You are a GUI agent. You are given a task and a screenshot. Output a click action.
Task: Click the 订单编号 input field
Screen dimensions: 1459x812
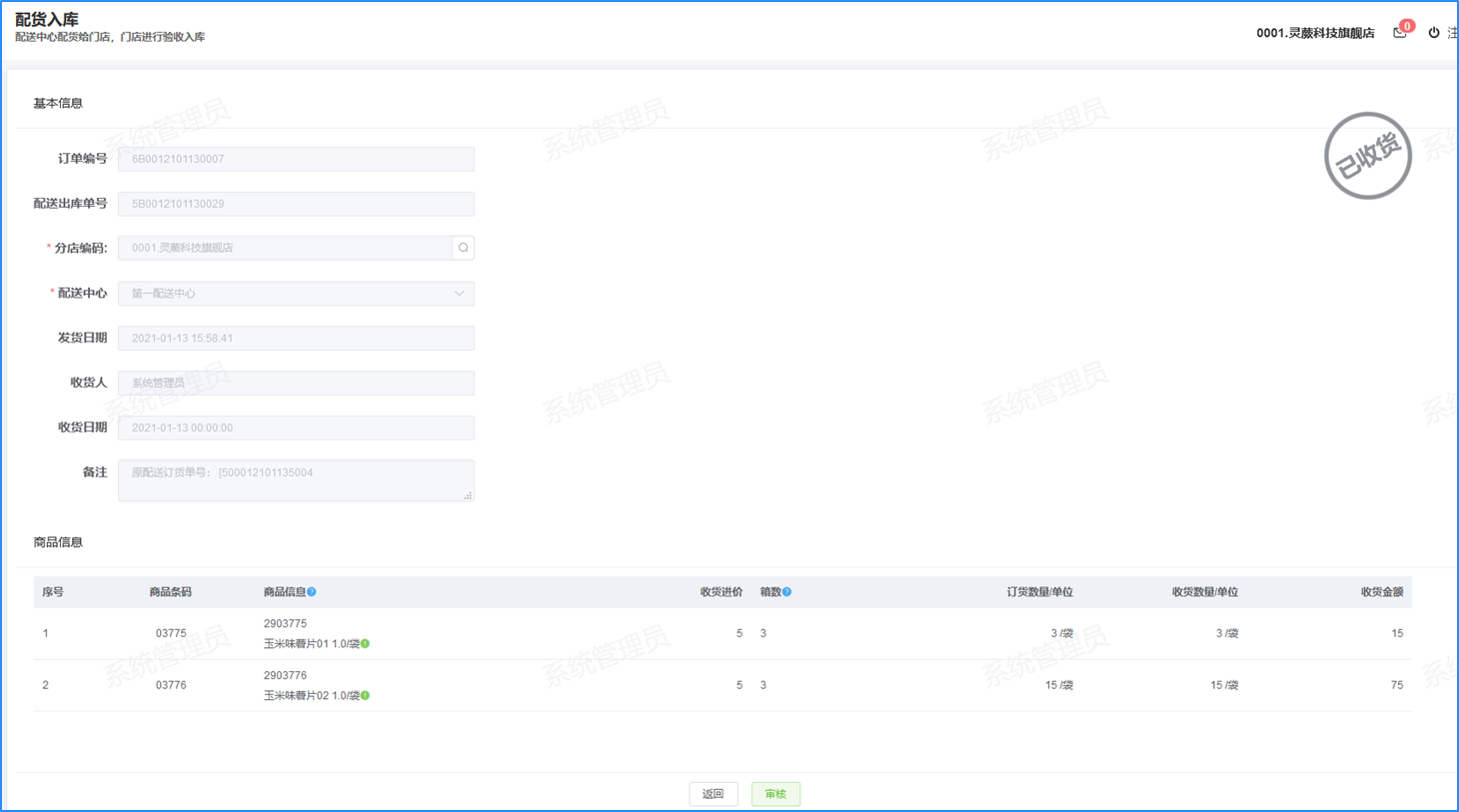pos(296,159)
